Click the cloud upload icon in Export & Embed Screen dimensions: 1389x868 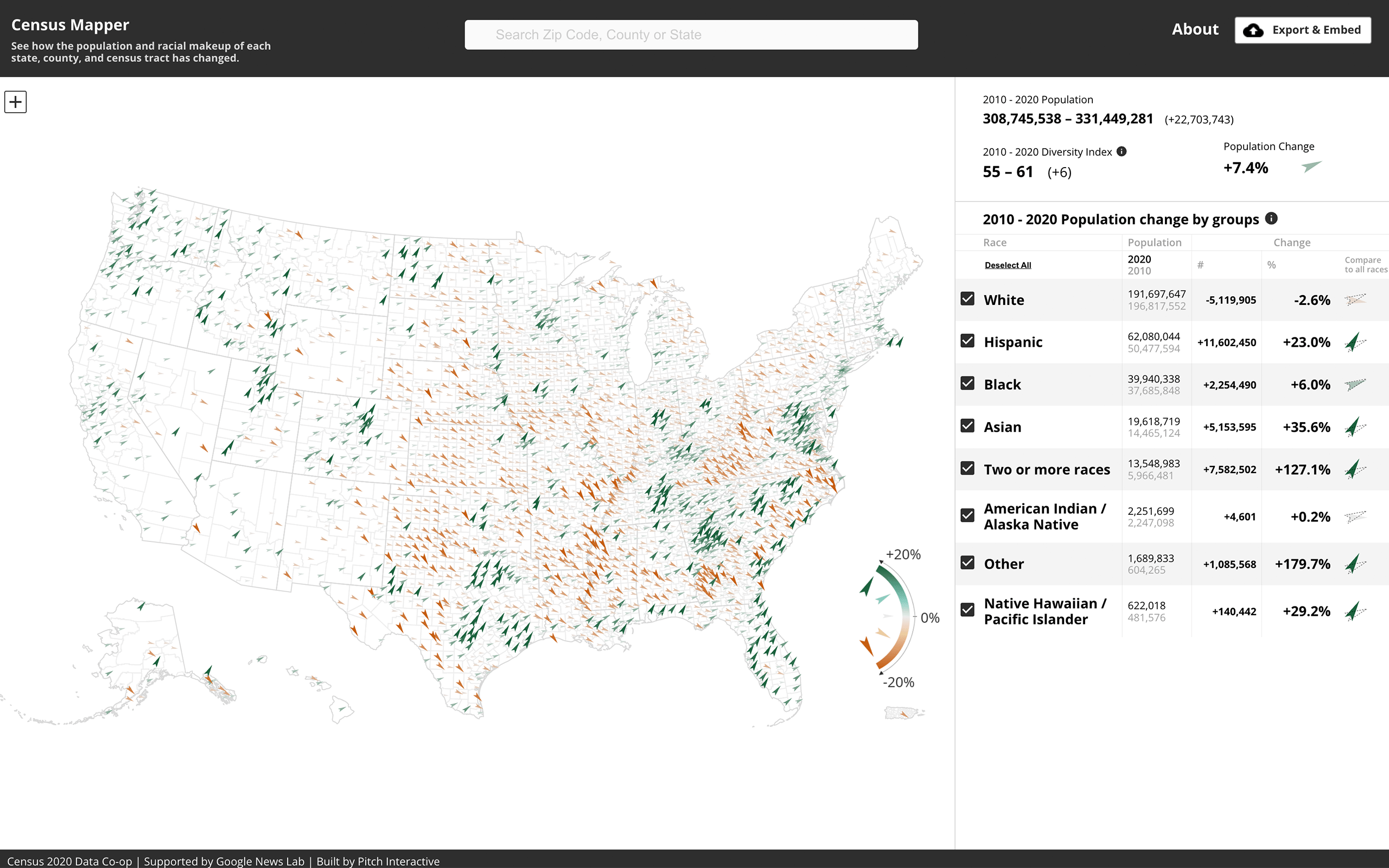(x=1253, y=30)
